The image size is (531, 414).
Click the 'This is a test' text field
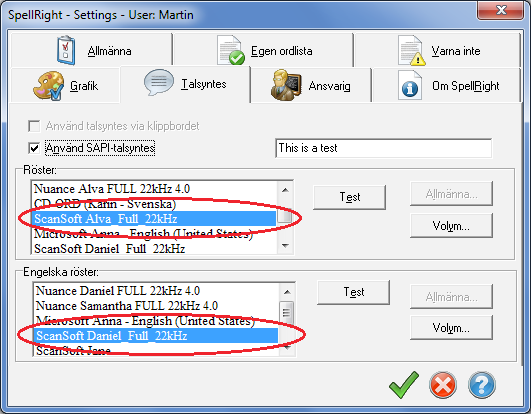(383, 148)
